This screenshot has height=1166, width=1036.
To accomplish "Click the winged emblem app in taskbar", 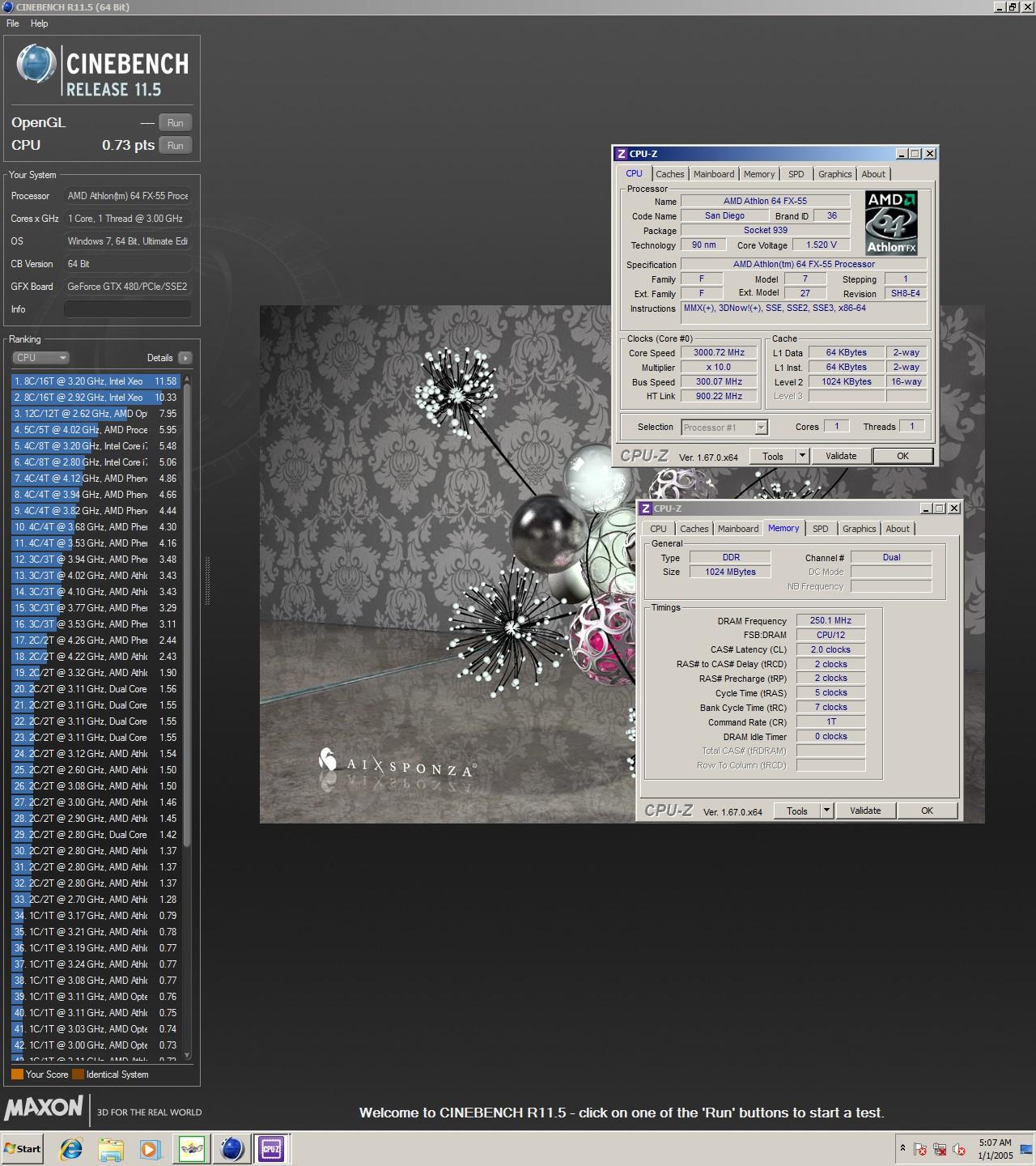I will coord(192,1148).
